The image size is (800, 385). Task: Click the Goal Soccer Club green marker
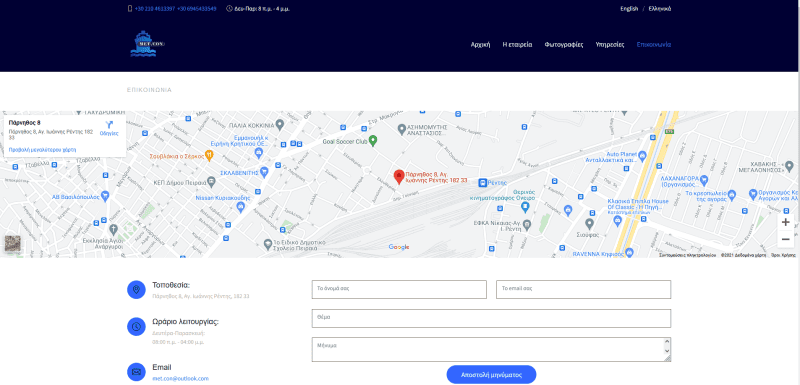pyautogui.click(x=373, y=140)
